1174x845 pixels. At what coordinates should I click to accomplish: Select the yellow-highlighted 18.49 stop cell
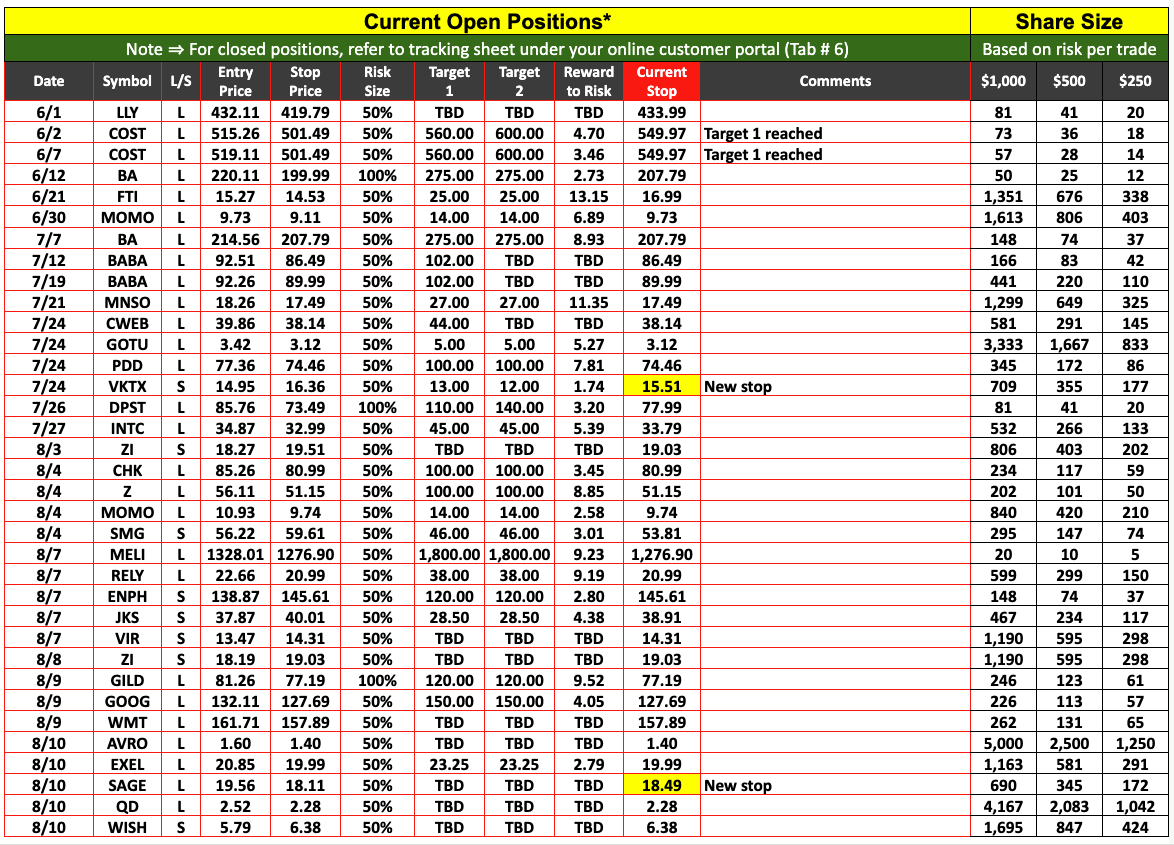point(661,785)
